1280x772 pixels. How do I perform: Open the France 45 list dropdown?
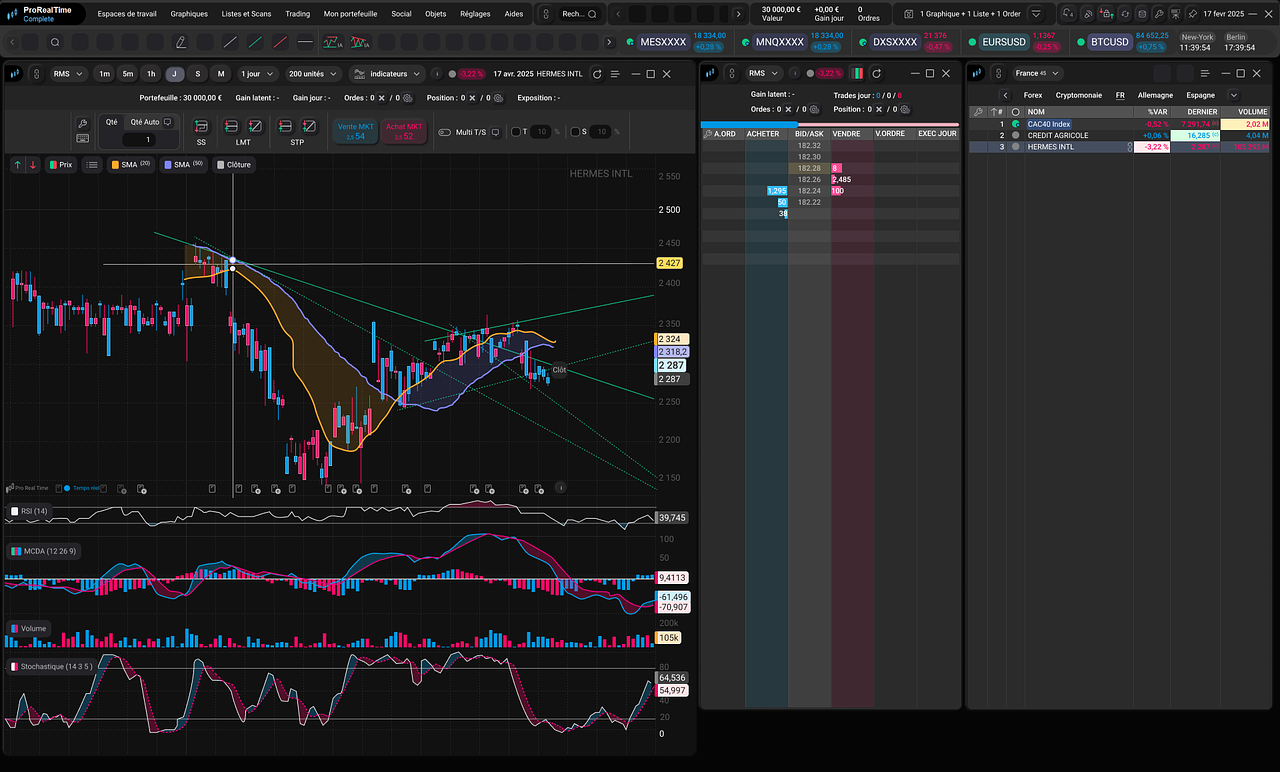click(x=1036, y=73)
